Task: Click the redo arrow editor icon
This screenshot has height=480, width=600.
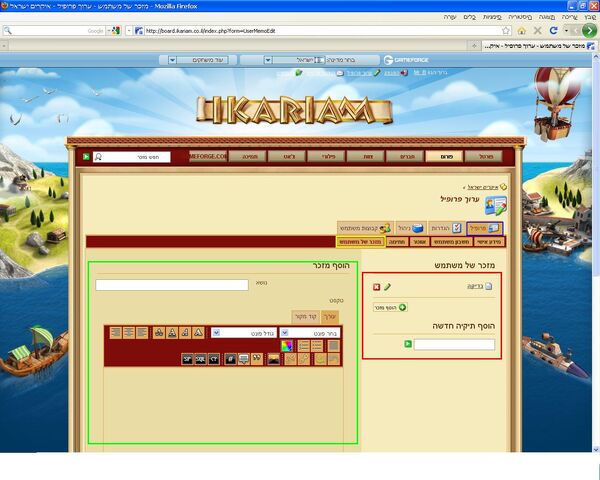Action: click(321, 359)
